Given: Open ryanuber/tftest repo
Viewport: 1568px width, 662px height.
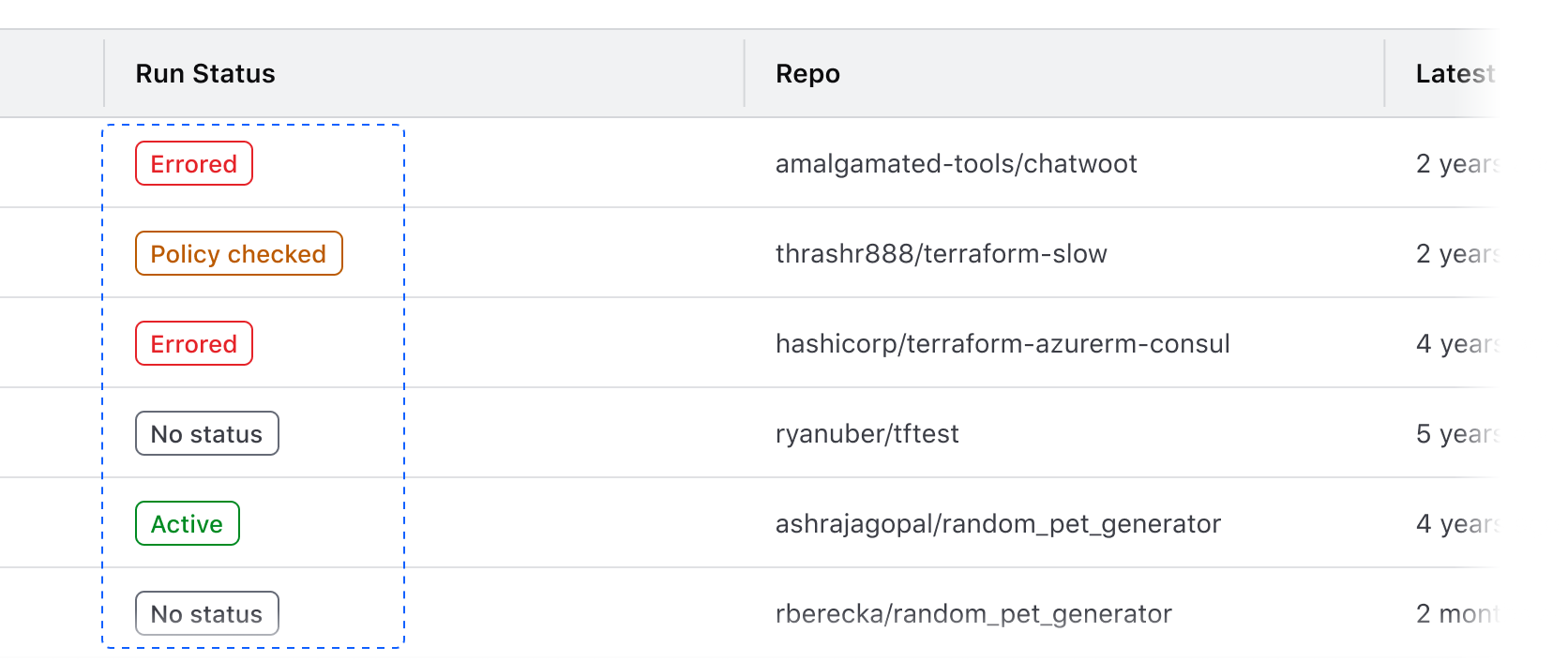Looking at the screenshot, I should tap(867, 434).
